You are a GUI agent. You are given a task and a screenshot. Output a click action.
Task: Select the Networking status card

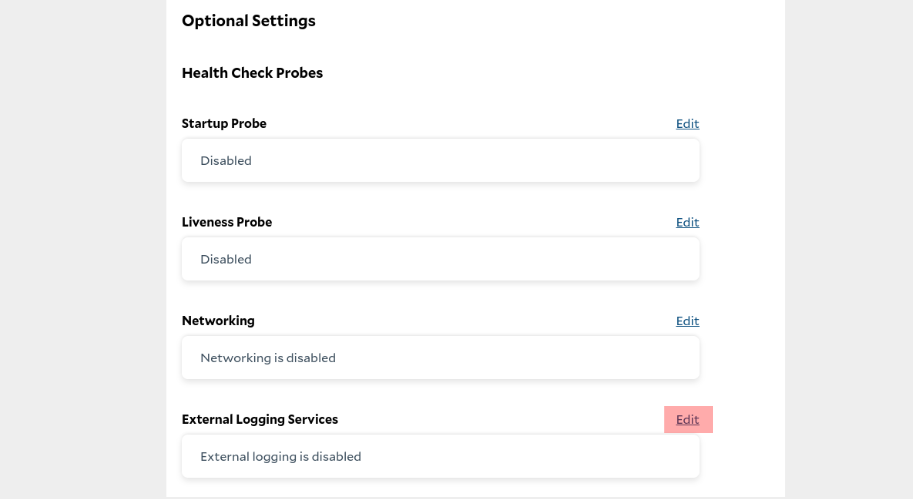click(x=500, y=358)
